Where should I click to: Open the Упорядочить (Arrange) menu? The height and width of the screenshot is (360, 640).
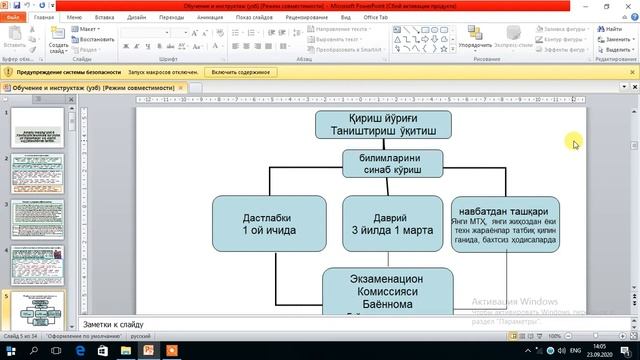click(x=475, y=38)
